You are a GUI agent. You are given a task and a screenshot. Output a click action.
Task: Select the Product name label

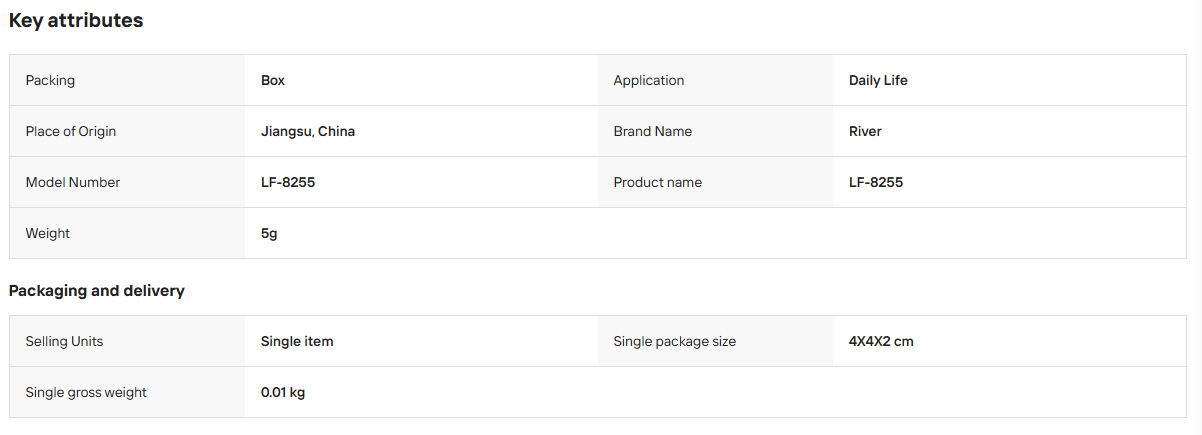[x=657, y=182]
